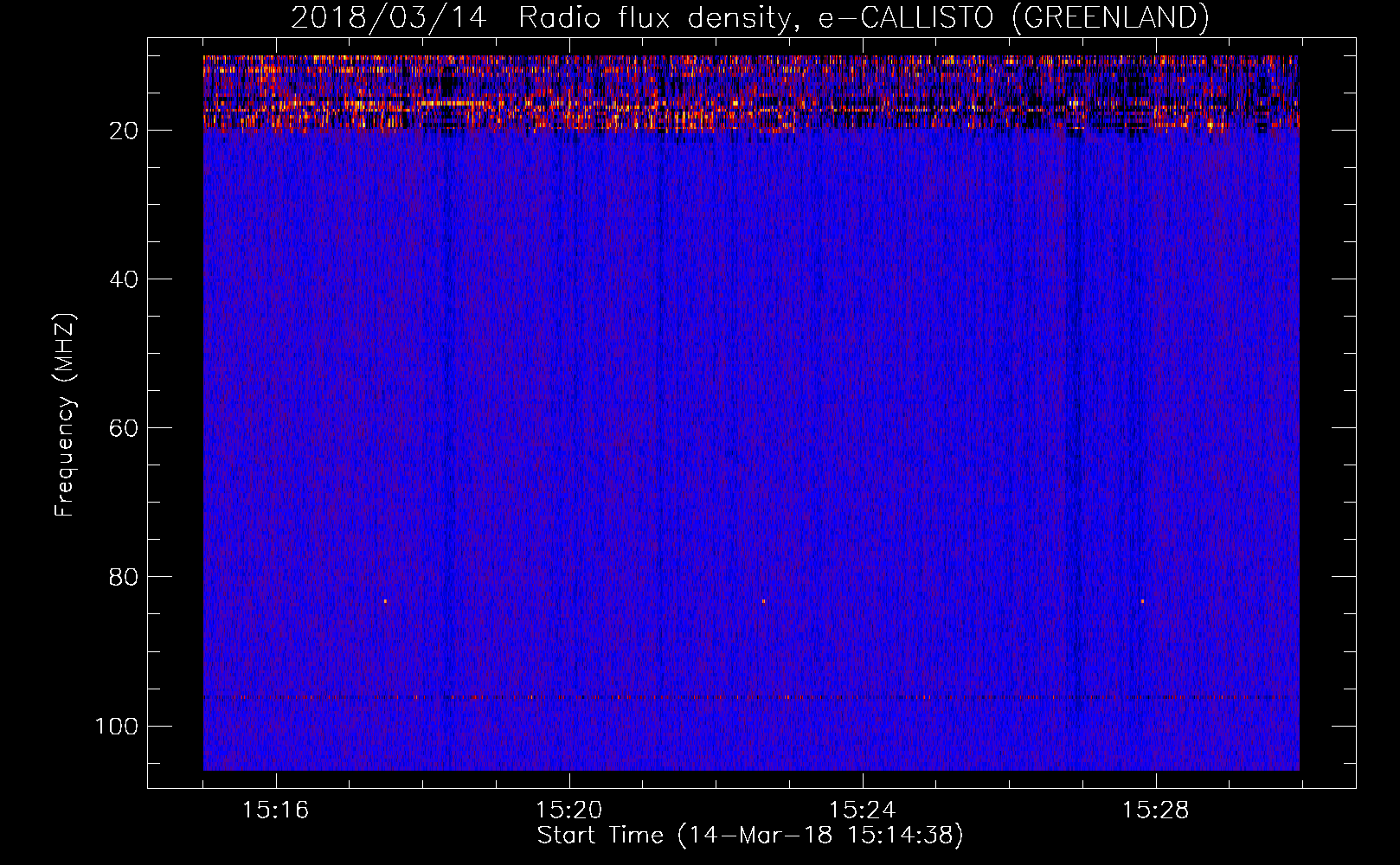Click the 'Start Time (14-Mar-18 15:14:38)' label
This screenshot has width=1400, height=865.
750,836
